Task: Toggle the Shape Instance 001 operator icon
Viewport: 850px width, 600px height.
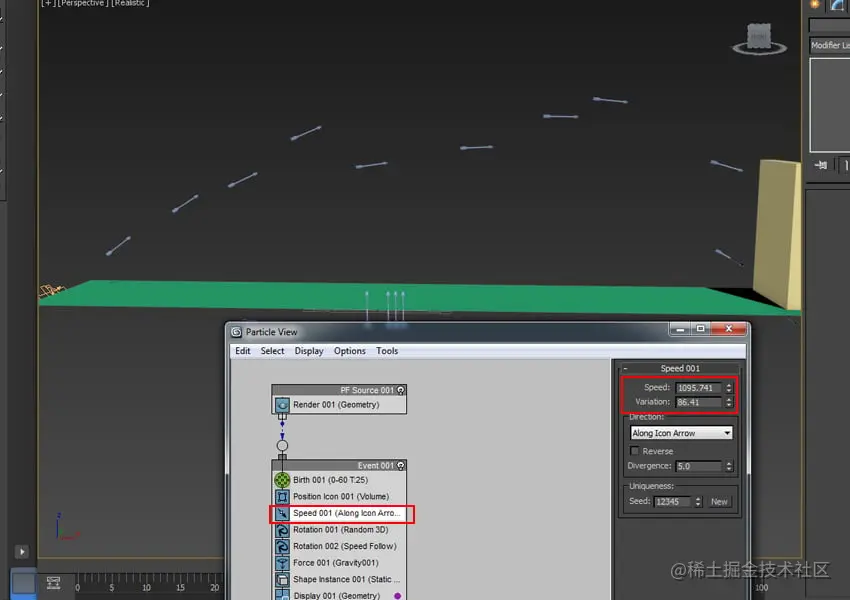Action: pyautogui.click(x=282, y=579)
